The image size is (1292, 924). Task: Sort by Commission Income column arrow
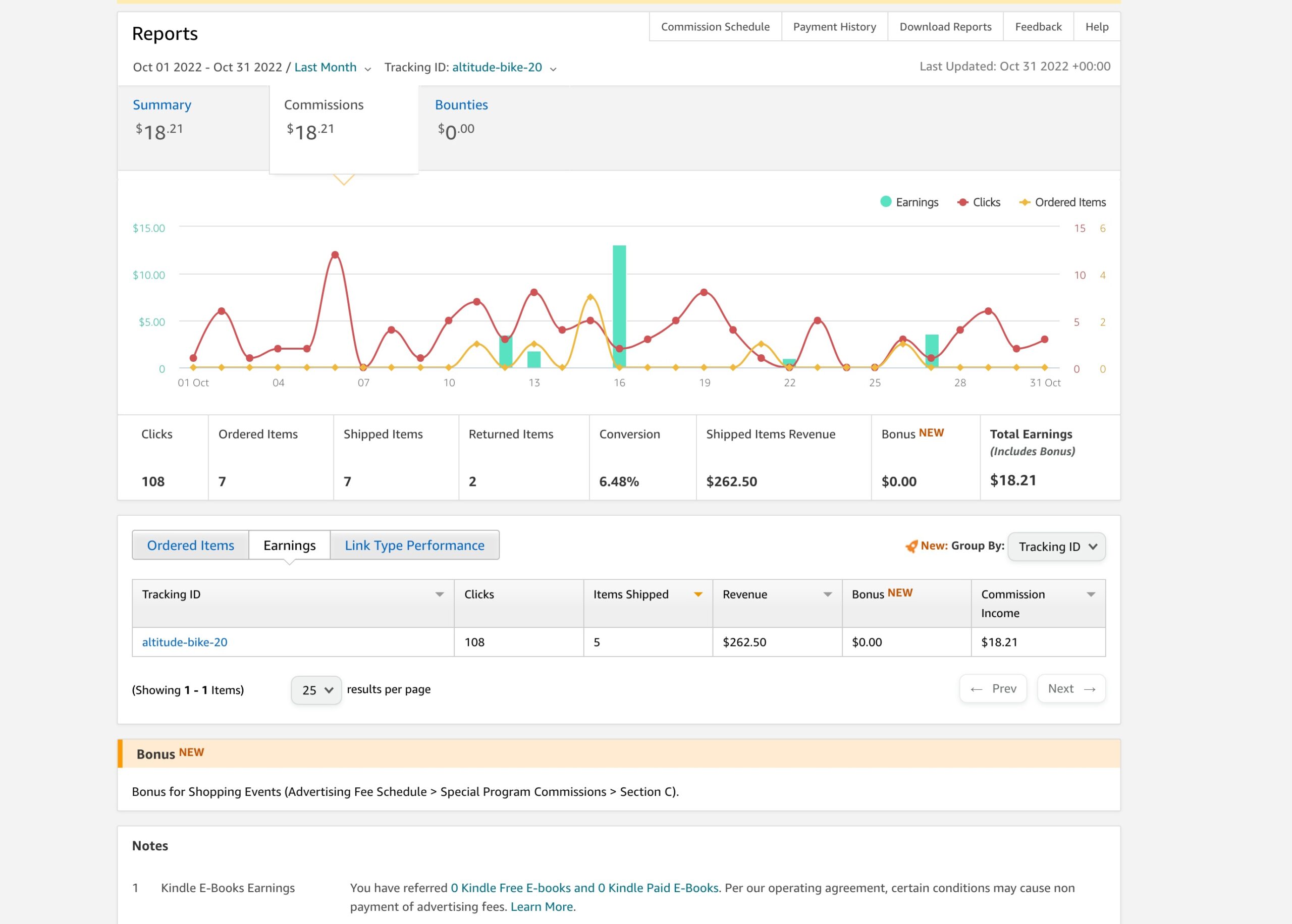pyautogui.click(x=1091, y=594)
